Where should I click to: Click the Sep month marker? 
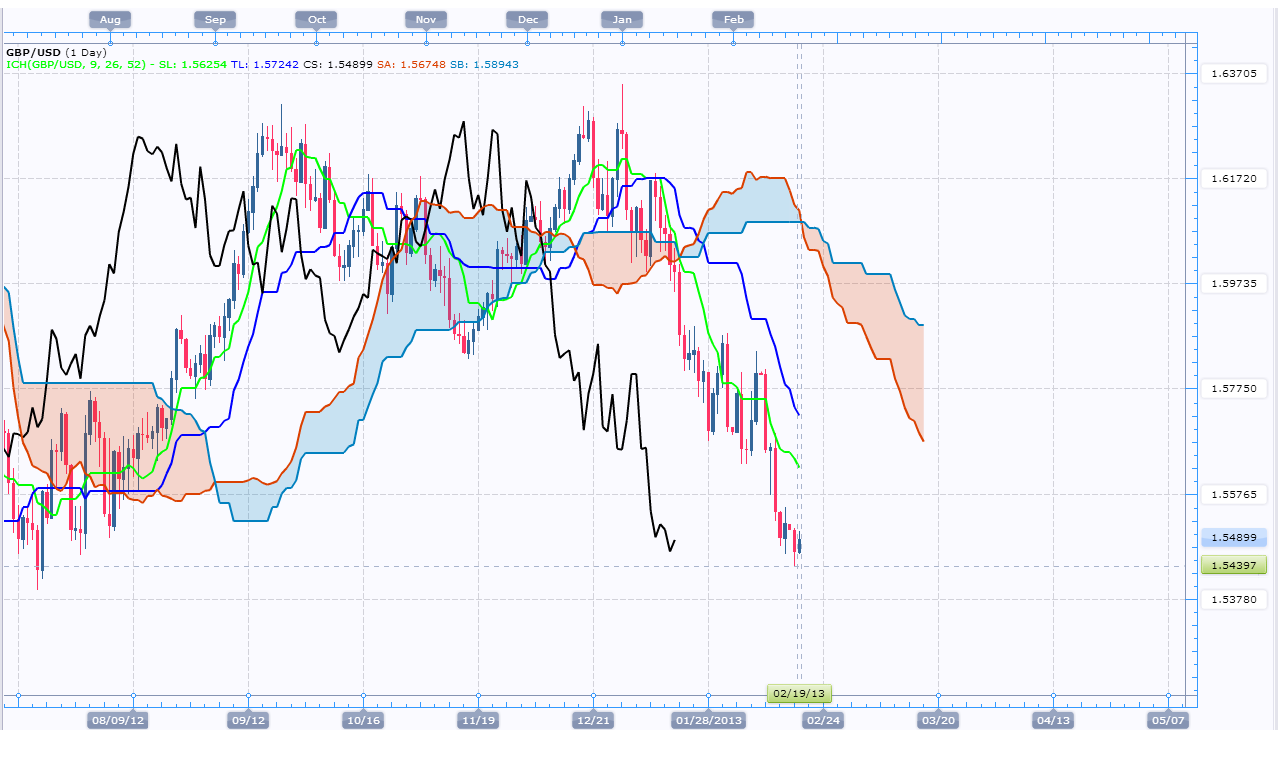[215, 19]
